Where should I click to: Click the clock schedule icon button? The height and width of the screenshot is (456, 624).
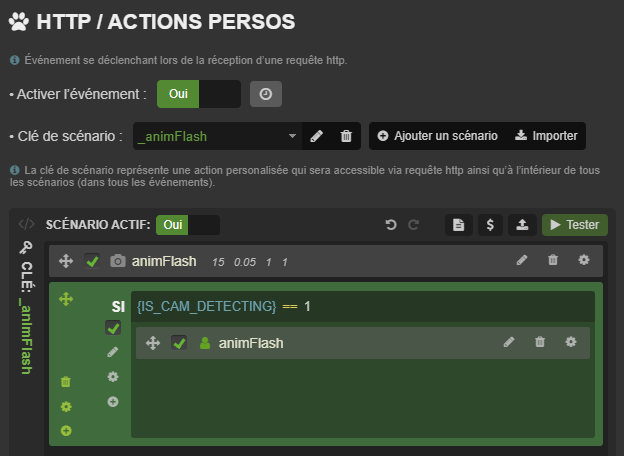pos(265,94)
